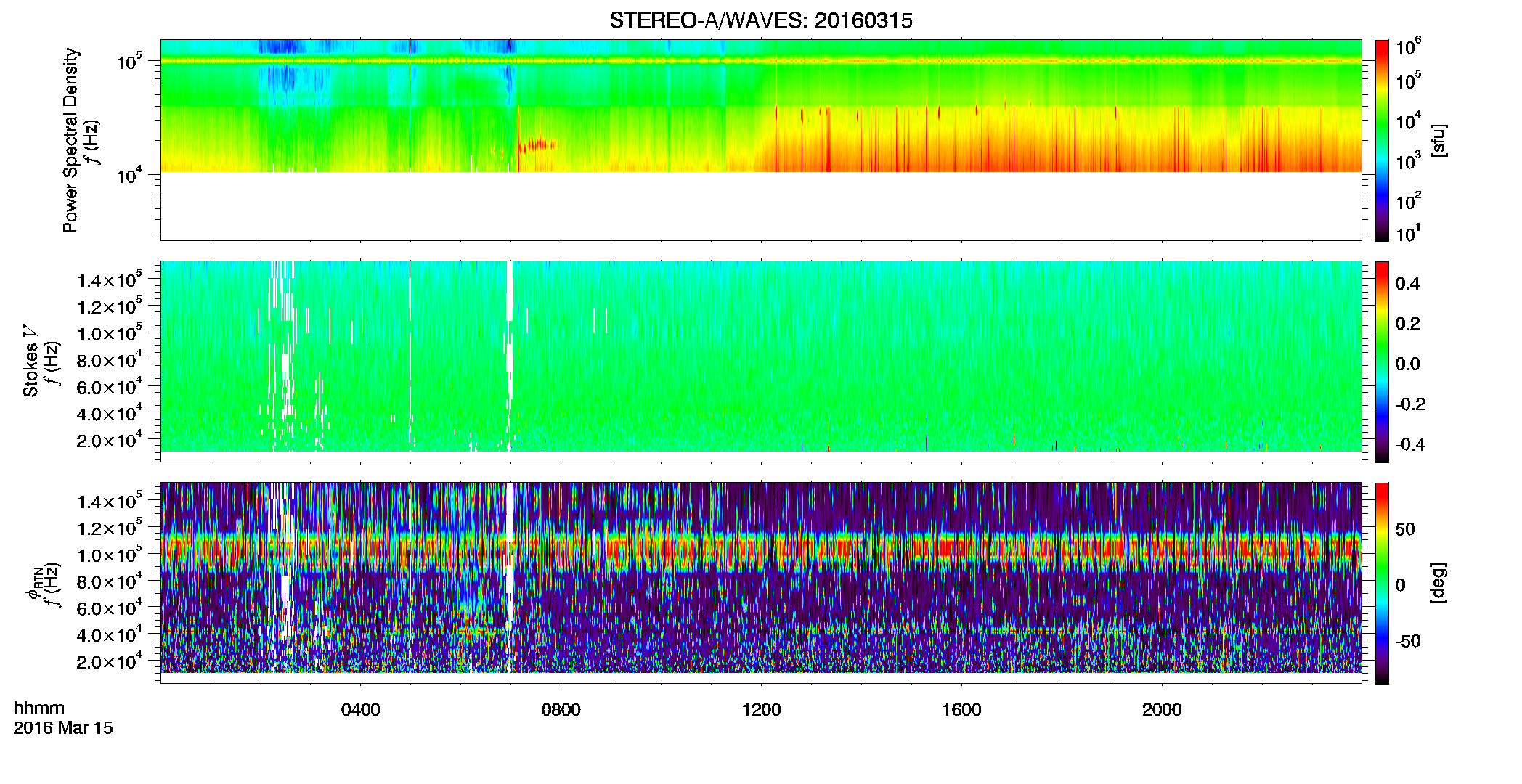Click the white data gap near 0700 in phi panel

[510, 577]
